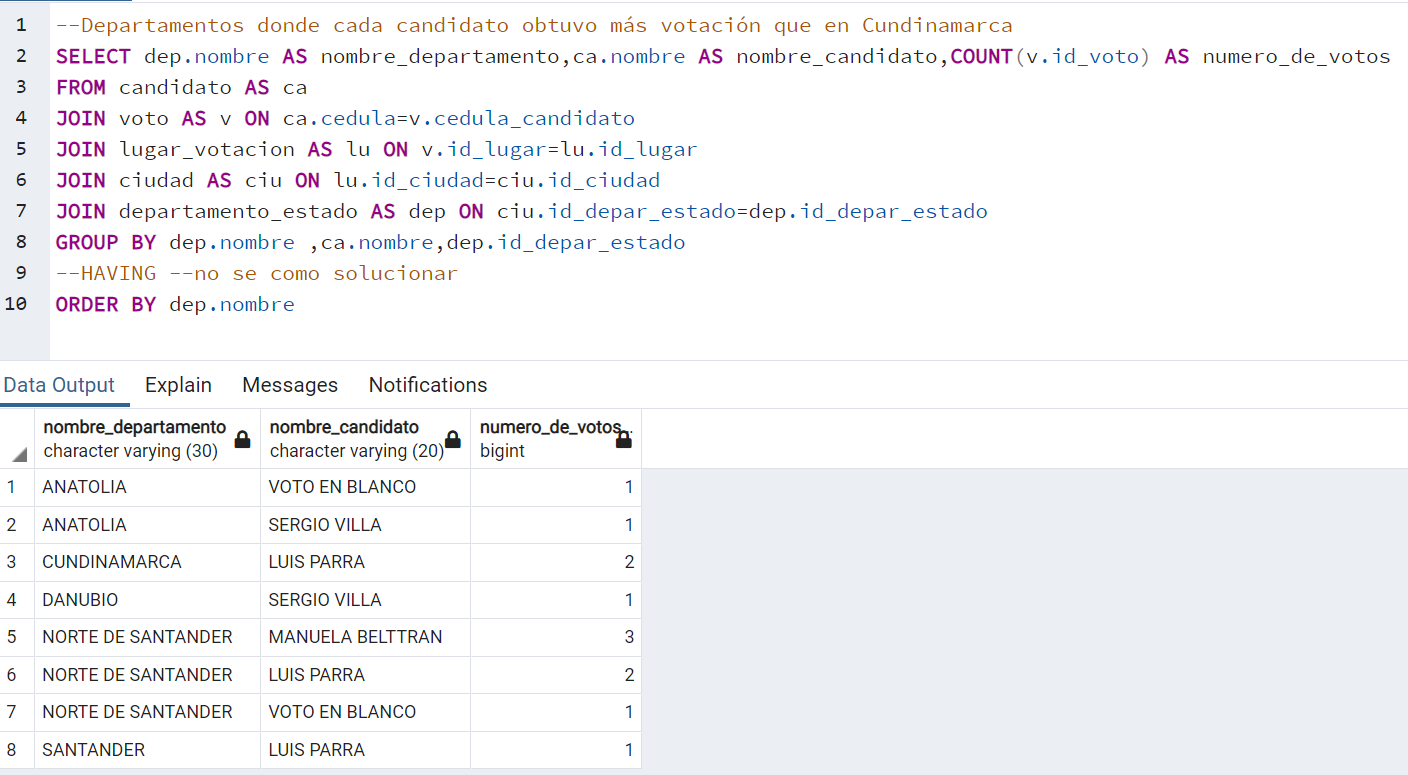Place cursor on ORDER BY line
Screen dimensions: 1408x775
[175, 304]
